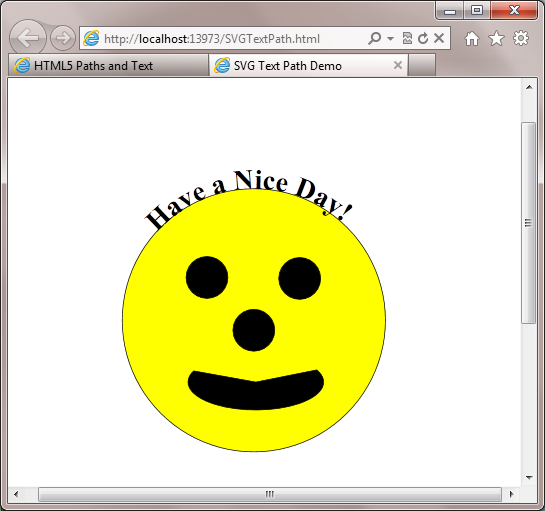Refresh the page with the reload icon
This screenshot has height=511, width=545.
click(423, 38)
